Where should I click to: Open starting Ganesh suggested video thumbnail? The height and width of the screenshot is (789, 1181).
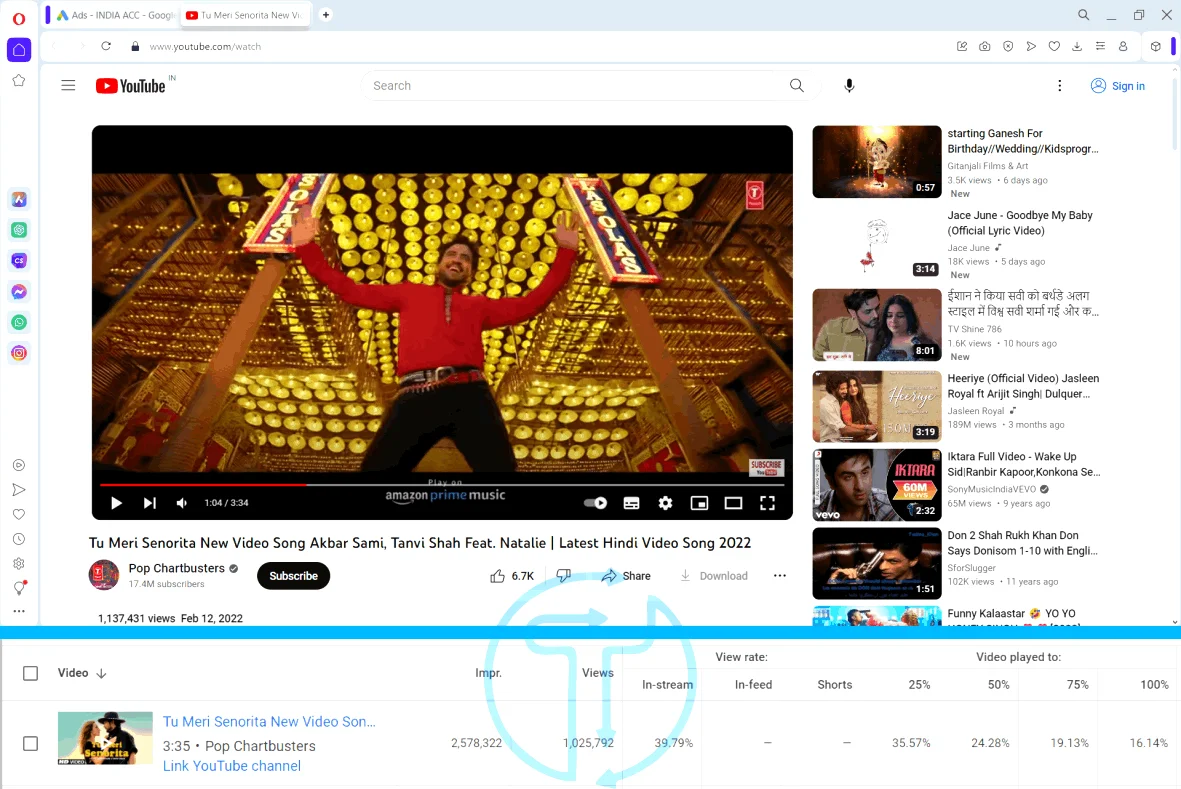[877, 162]
